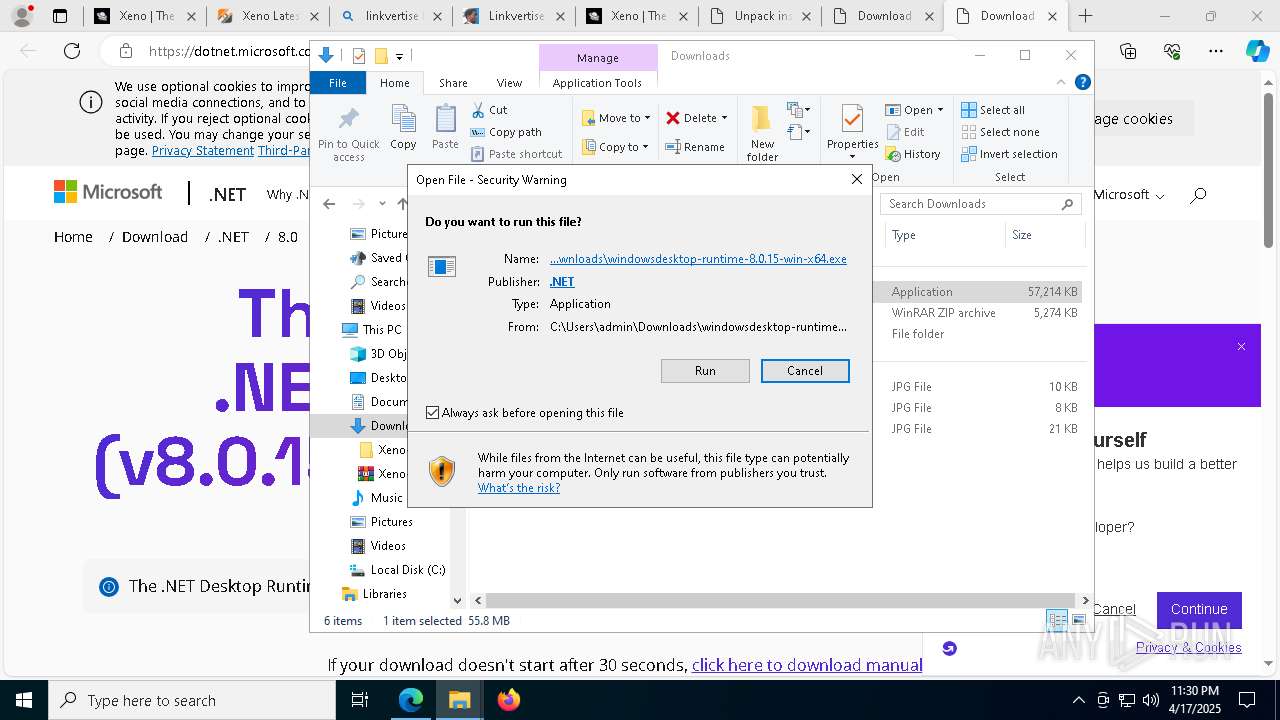Click the Properties icon in ribbon
Viewport: 1280px width, 720px height.
pos(852,120)
